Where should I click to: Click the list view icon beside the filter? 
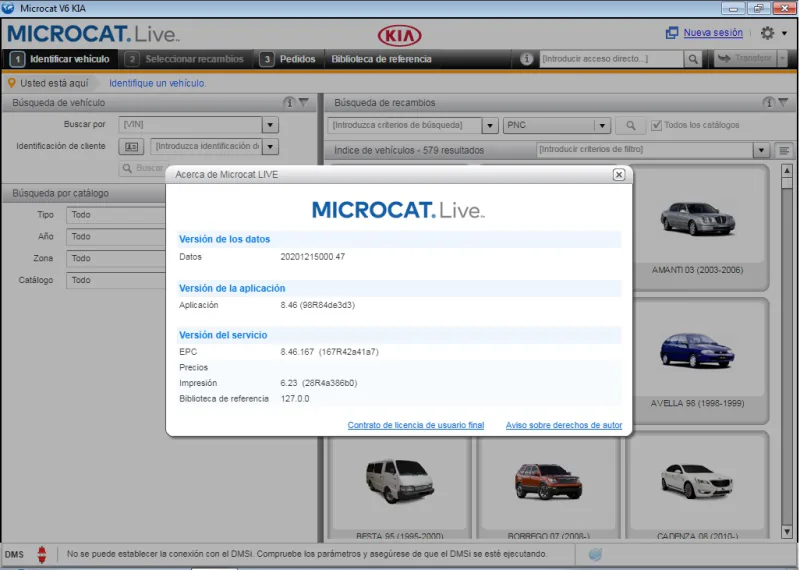tap(784, 150)
